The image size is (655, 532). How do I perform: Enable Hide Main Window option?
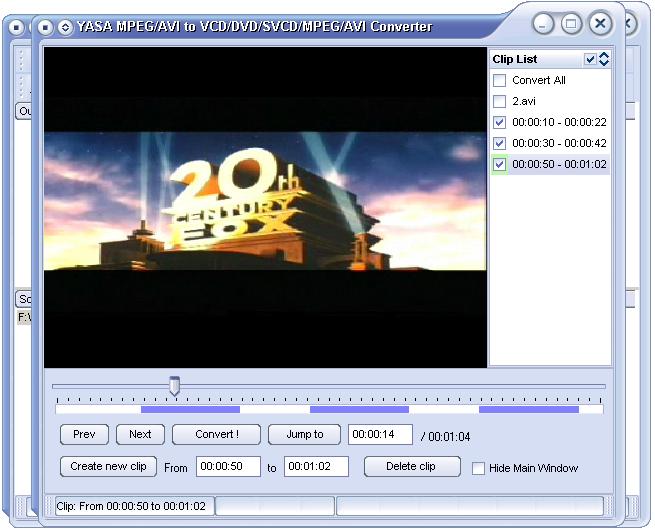478,468
